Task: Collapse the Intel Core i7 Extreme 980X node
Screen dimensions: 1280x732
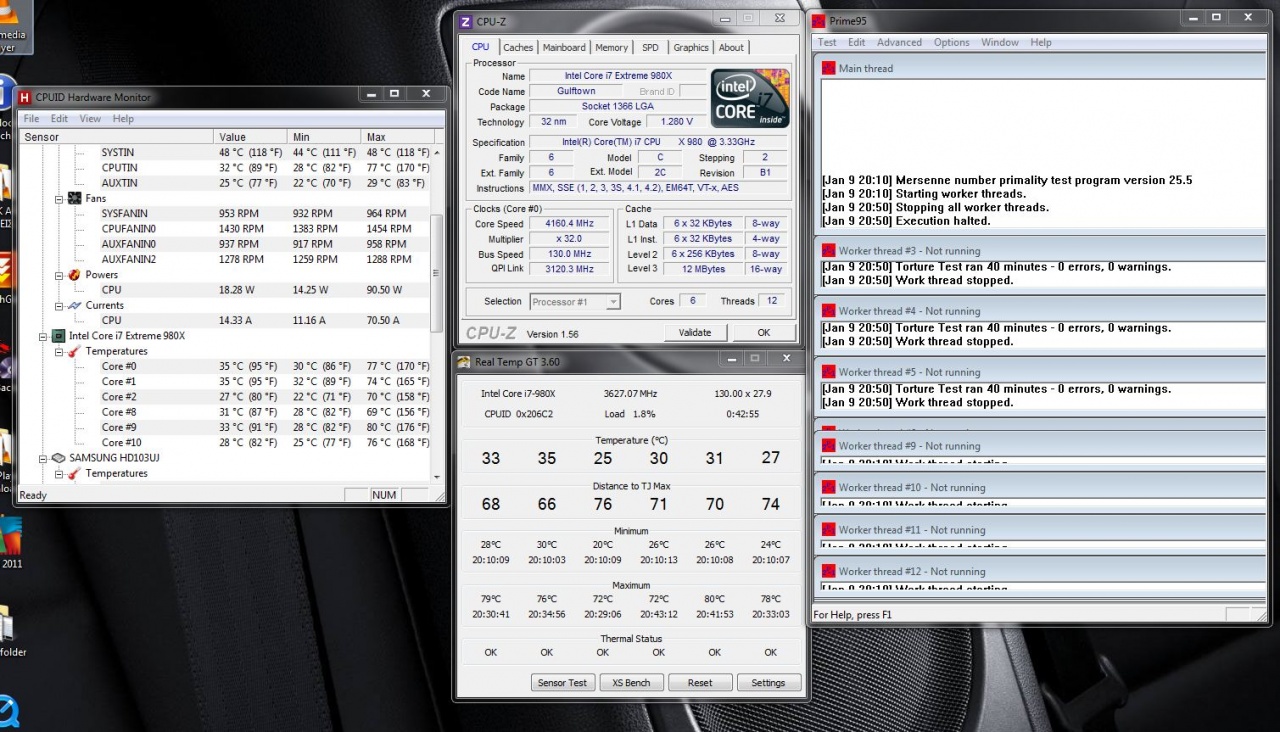Action: [43, 336]
